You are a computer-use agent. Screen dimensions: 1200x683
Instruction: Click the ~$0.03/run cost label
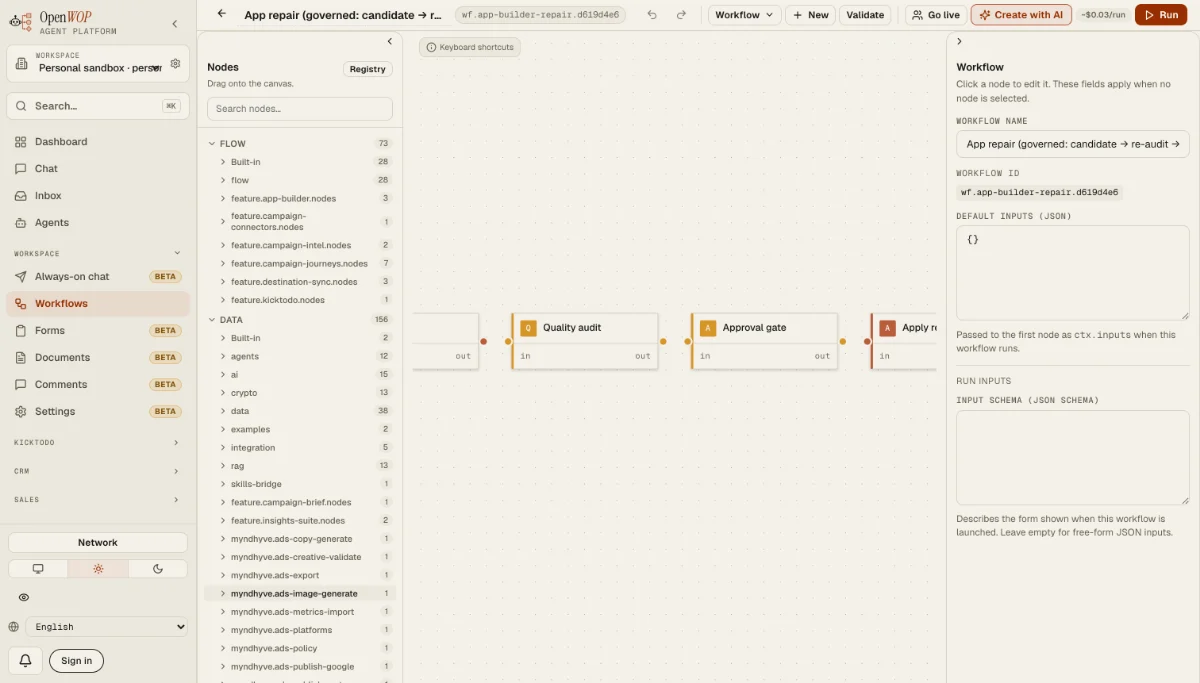[x=1103, y=15]
